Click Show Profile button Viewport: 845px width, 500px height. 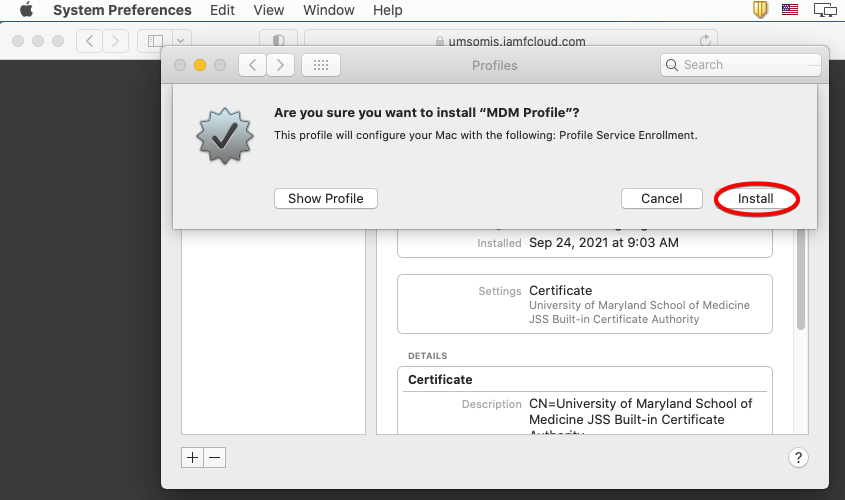coord(325,199)
